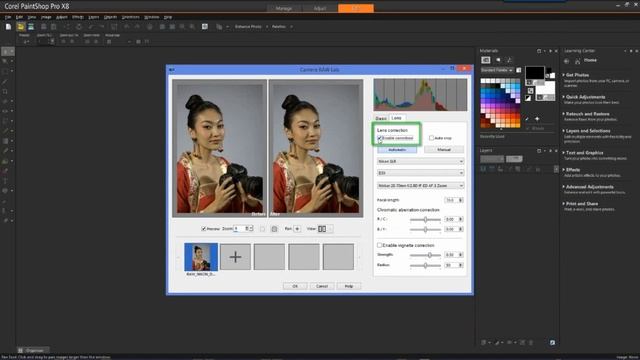Image resolution: width=640 pixels, height=360 pixels.
Task: Click the Manual button
Action: coord(444,150)
